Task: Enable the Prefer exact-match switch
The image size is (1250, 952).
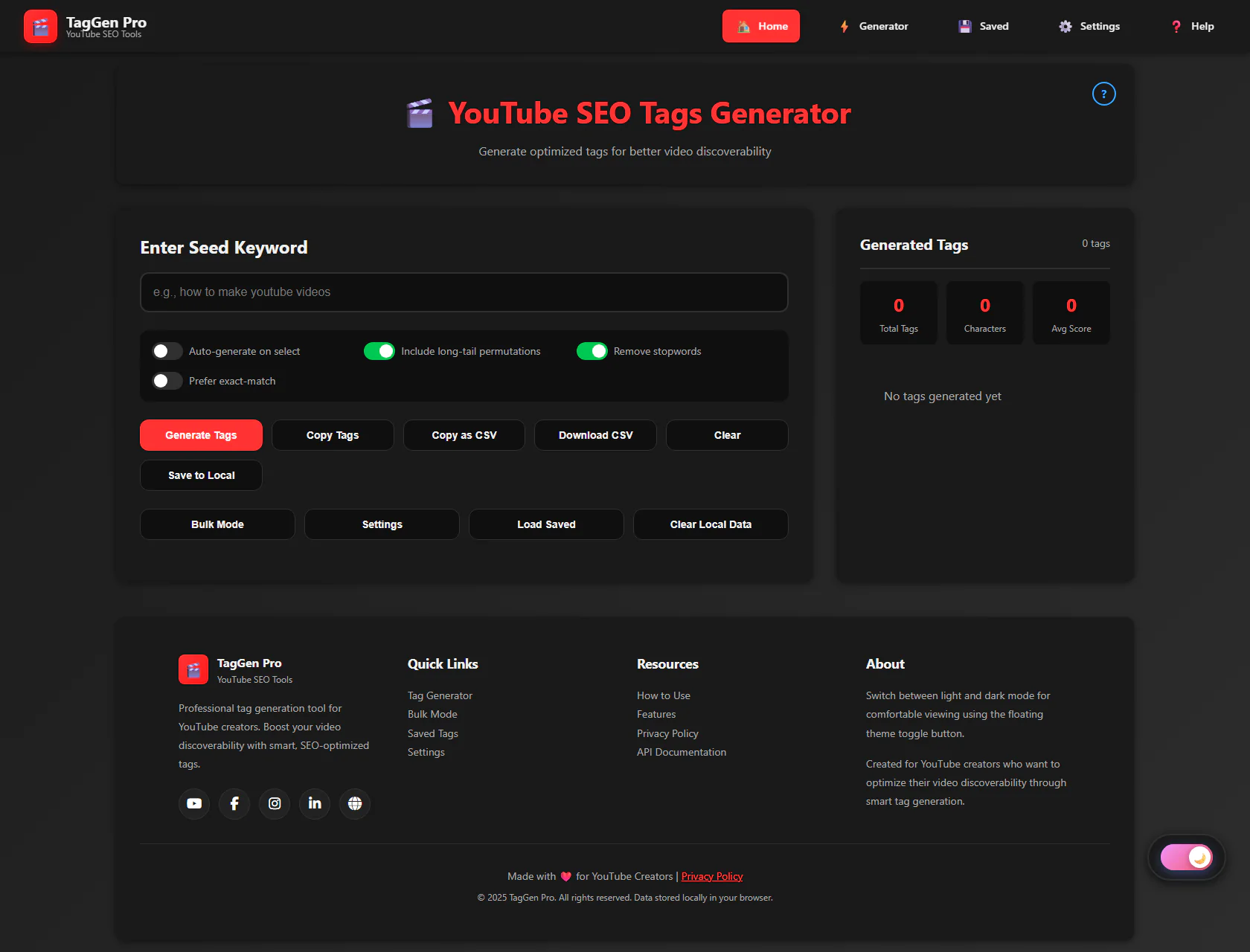Action: click(x=167, y=381)
